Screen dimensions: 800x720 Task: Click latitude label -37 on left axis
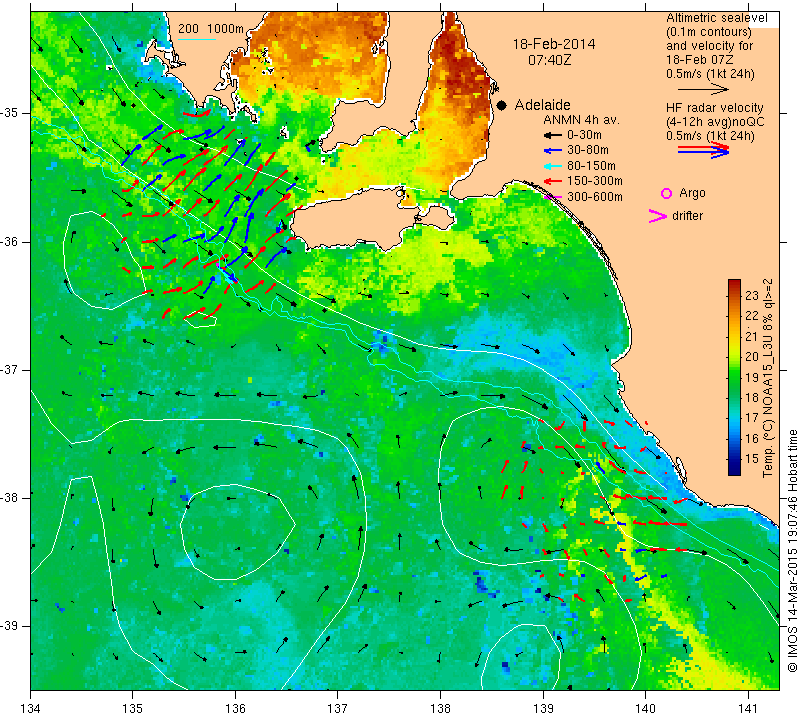click(x=9, y=369)
